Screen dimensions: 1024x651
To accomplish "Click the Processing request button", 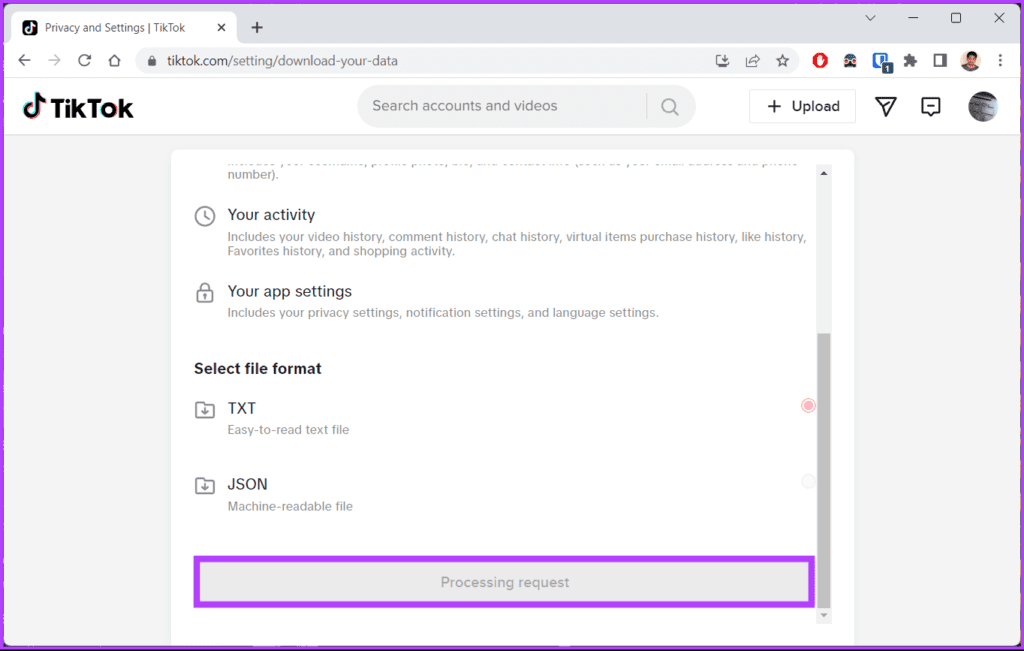I will coord(504,582).
